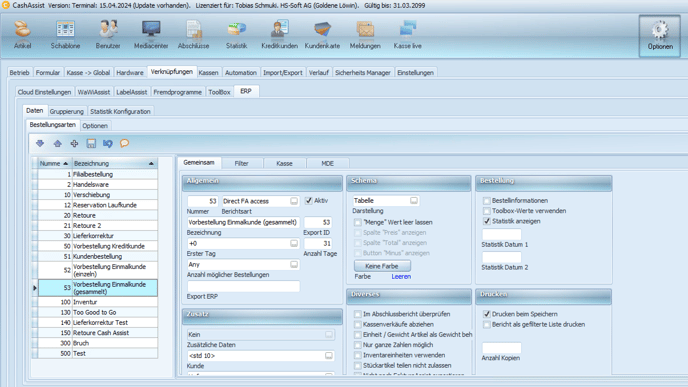Screen dimensions: 688x387
Task: Open the Berichtsart Direct FA access dropdown
Action: (x=294, y=201)
